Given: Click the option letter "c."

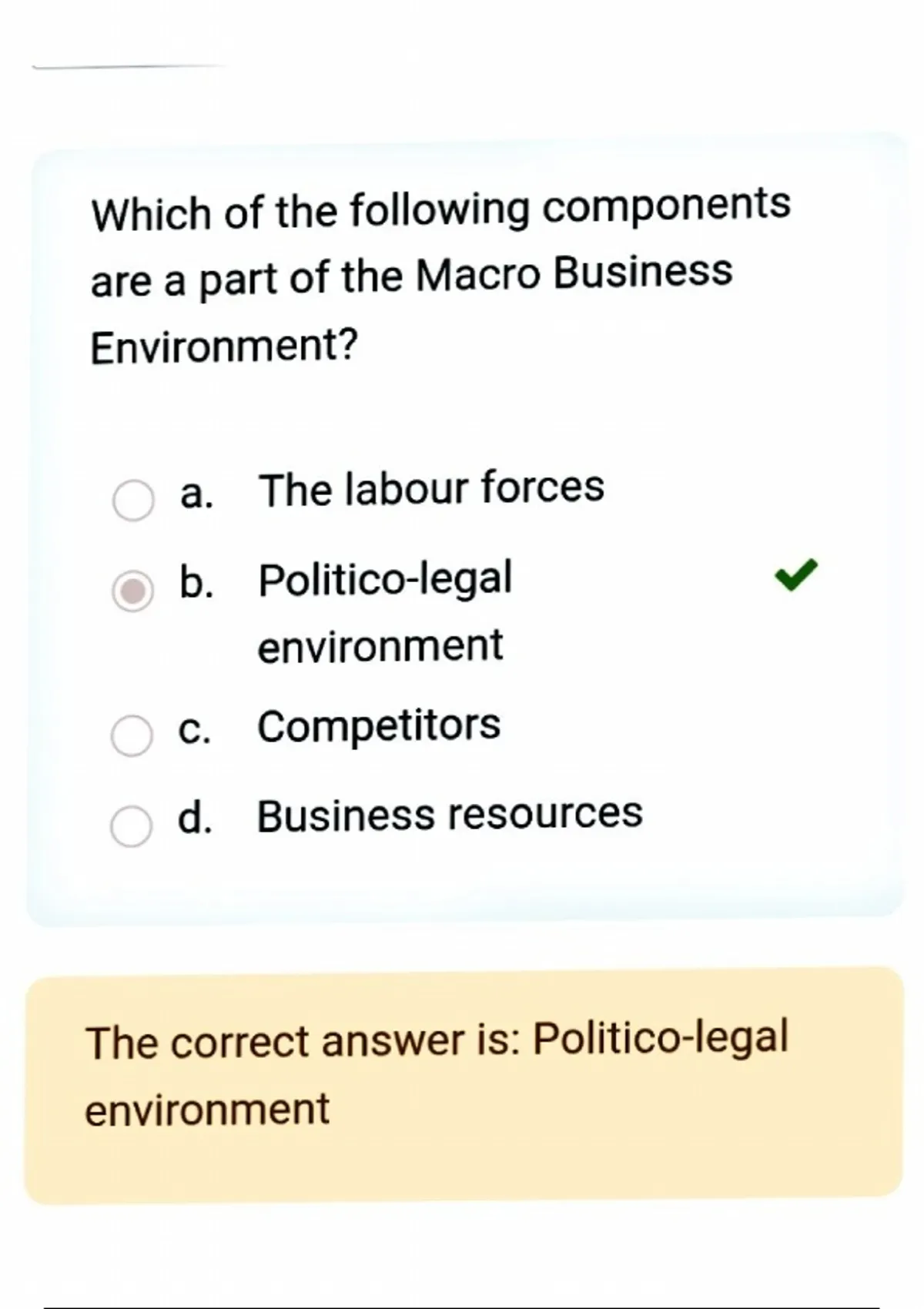Looking at the screenshot, I should [x=194, y=728].
